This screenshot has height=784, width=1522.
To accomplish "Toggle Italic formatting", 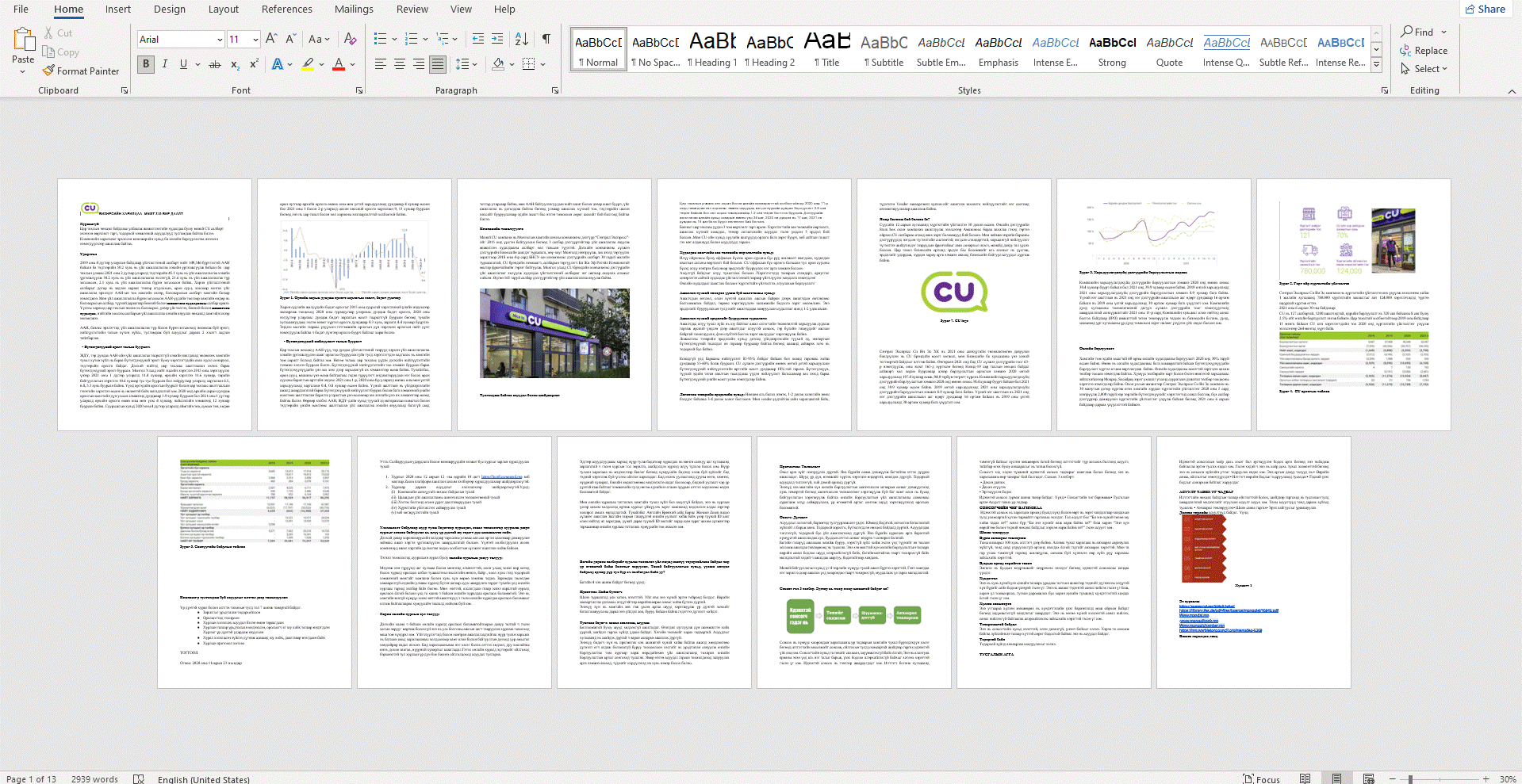I will point(165,64).
